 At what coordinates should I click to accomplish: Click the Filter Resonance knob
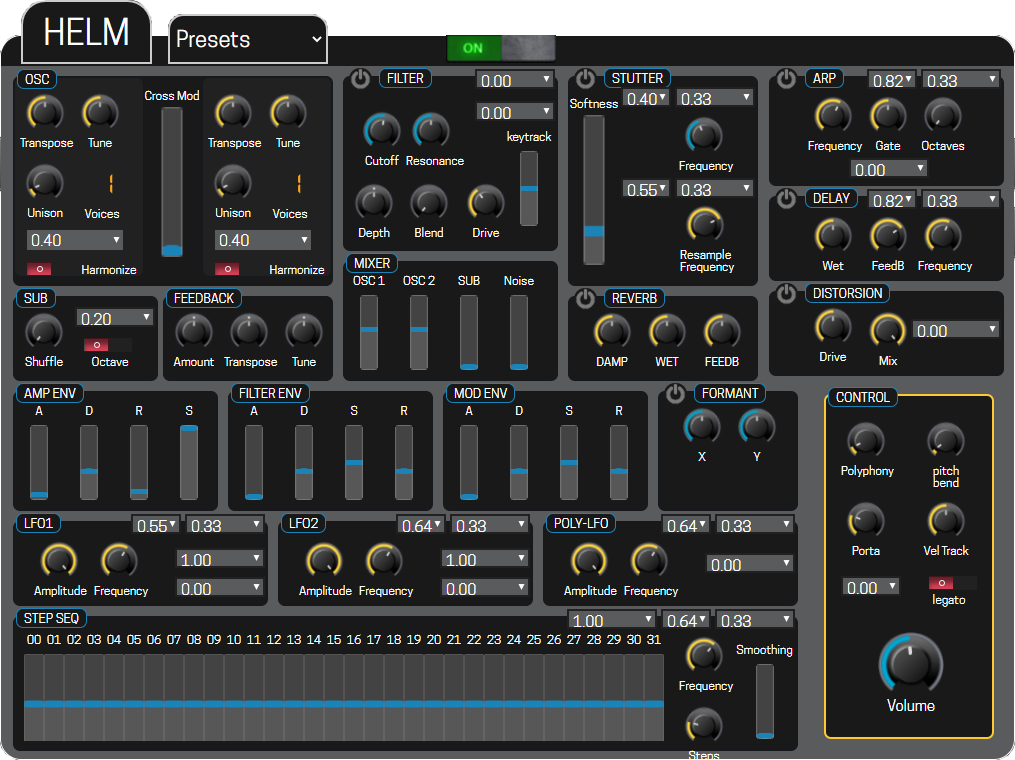tap(431, 130)
